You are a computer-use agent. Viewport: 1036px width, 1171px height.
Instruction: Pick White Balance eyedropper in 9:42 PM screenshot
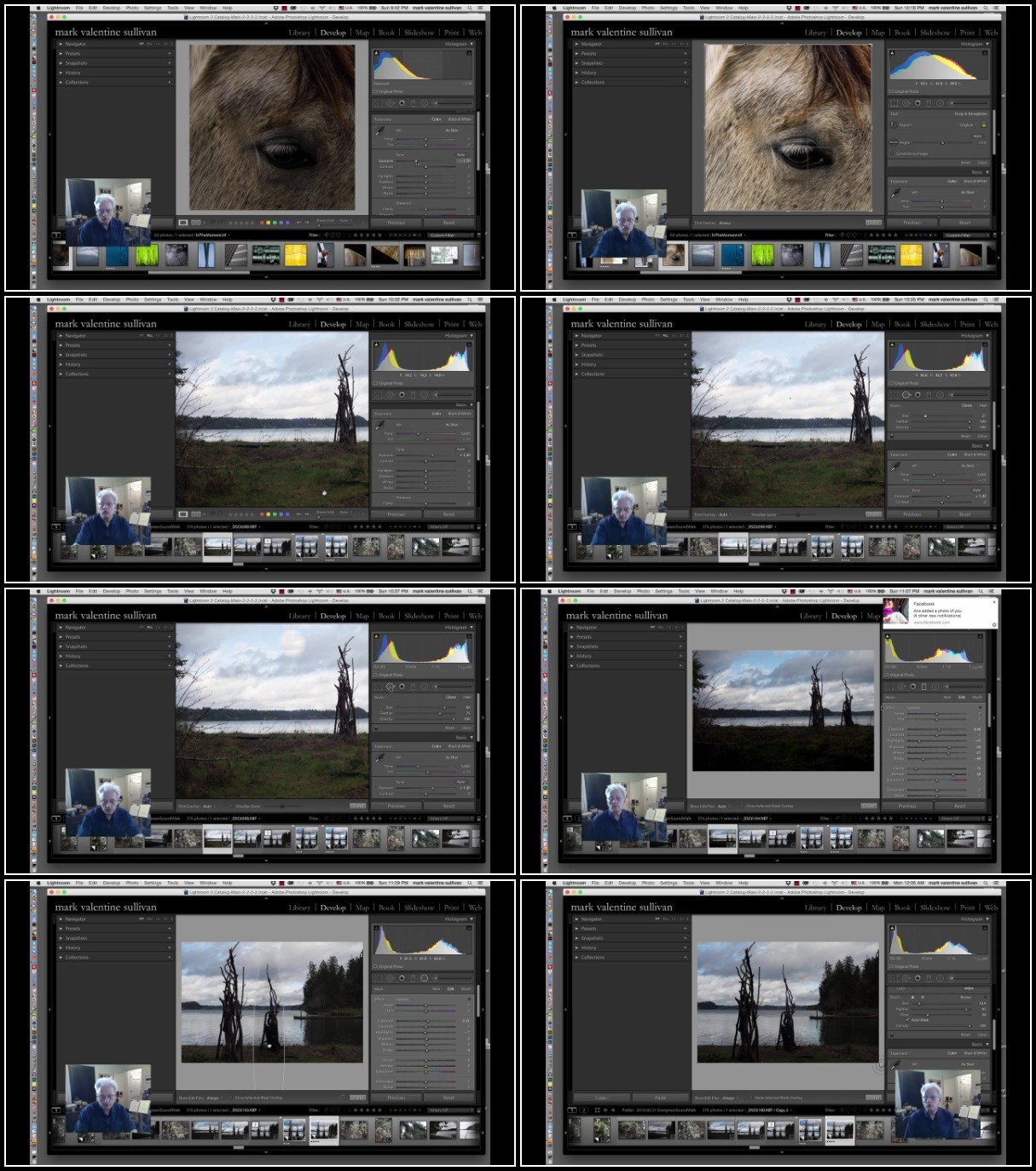[379, 131]
